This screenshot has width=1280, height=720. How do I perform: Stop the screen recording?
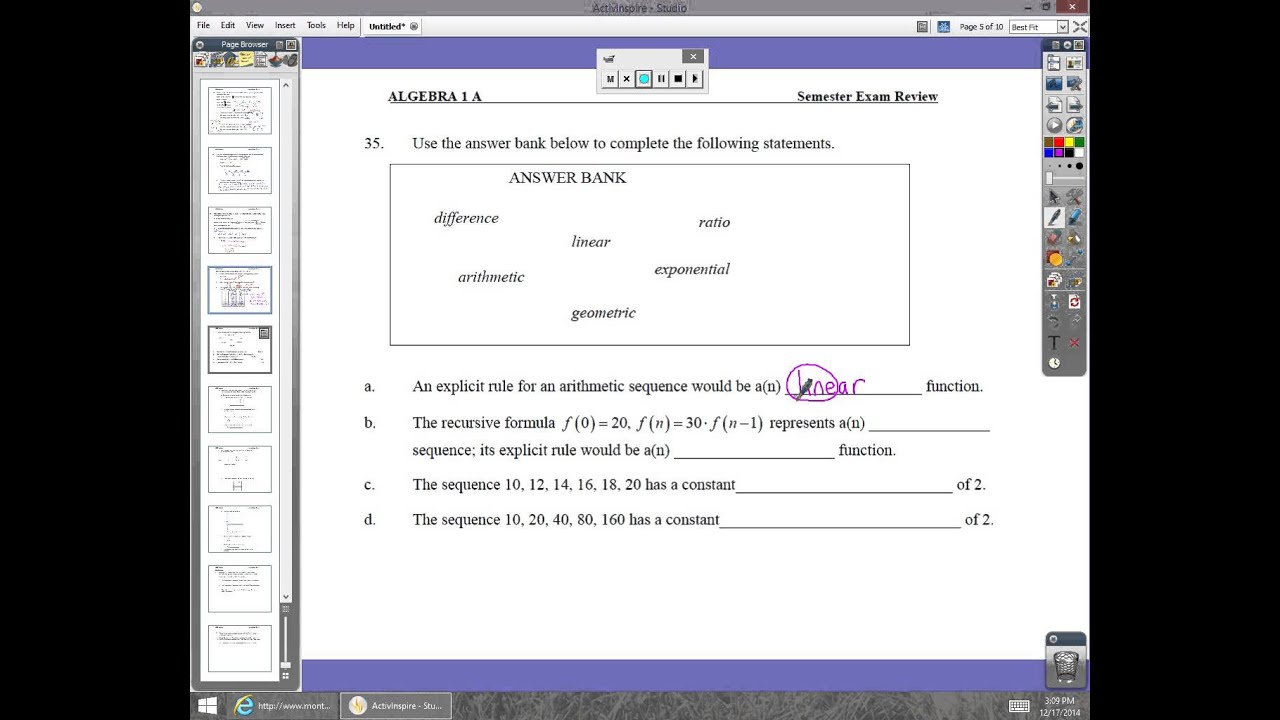[678, 78]
